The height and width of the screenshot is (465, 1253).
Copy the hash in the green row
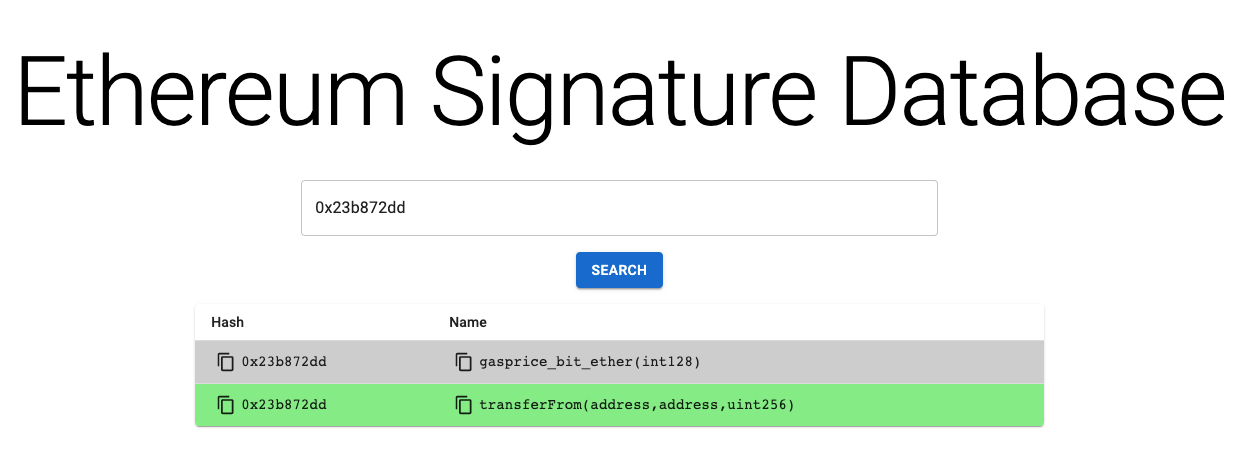pyautogui.click(x=226, y=405)
